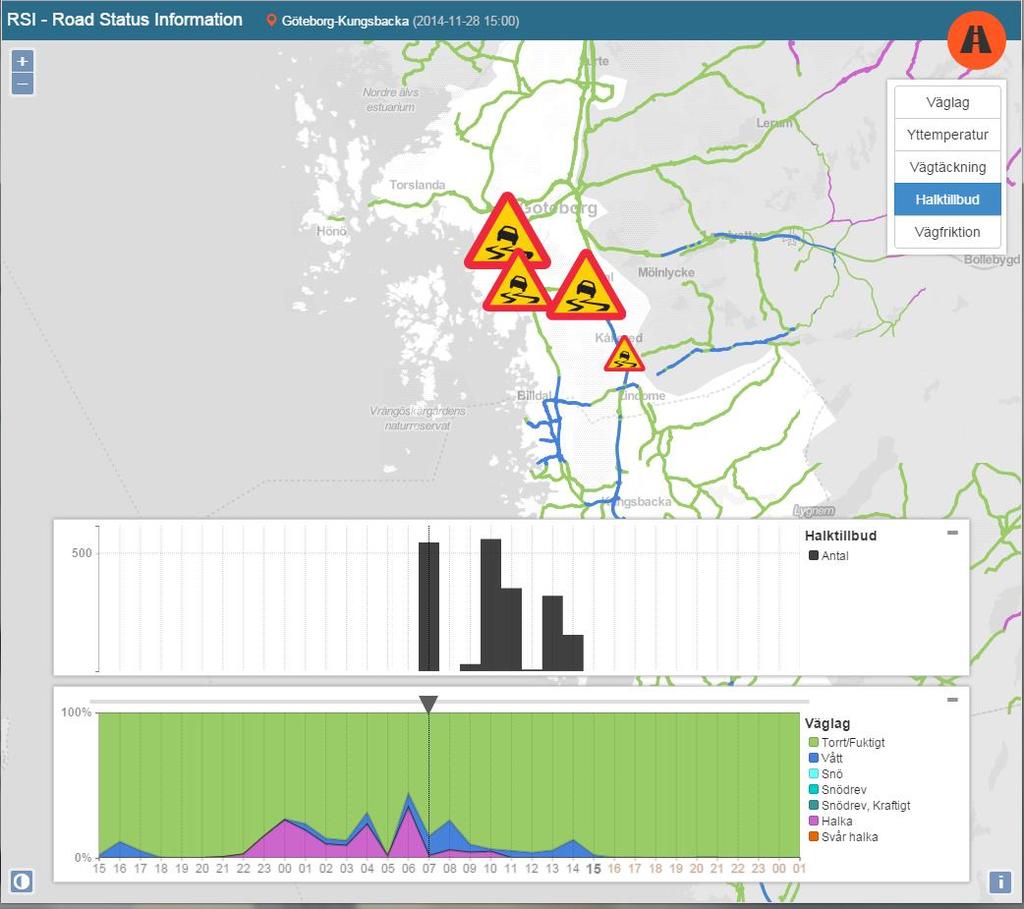Click the green Torrt/Fuktigt legend swatch
The height and width of the screenshot is (909, 1024).
[x=814, y=742]
